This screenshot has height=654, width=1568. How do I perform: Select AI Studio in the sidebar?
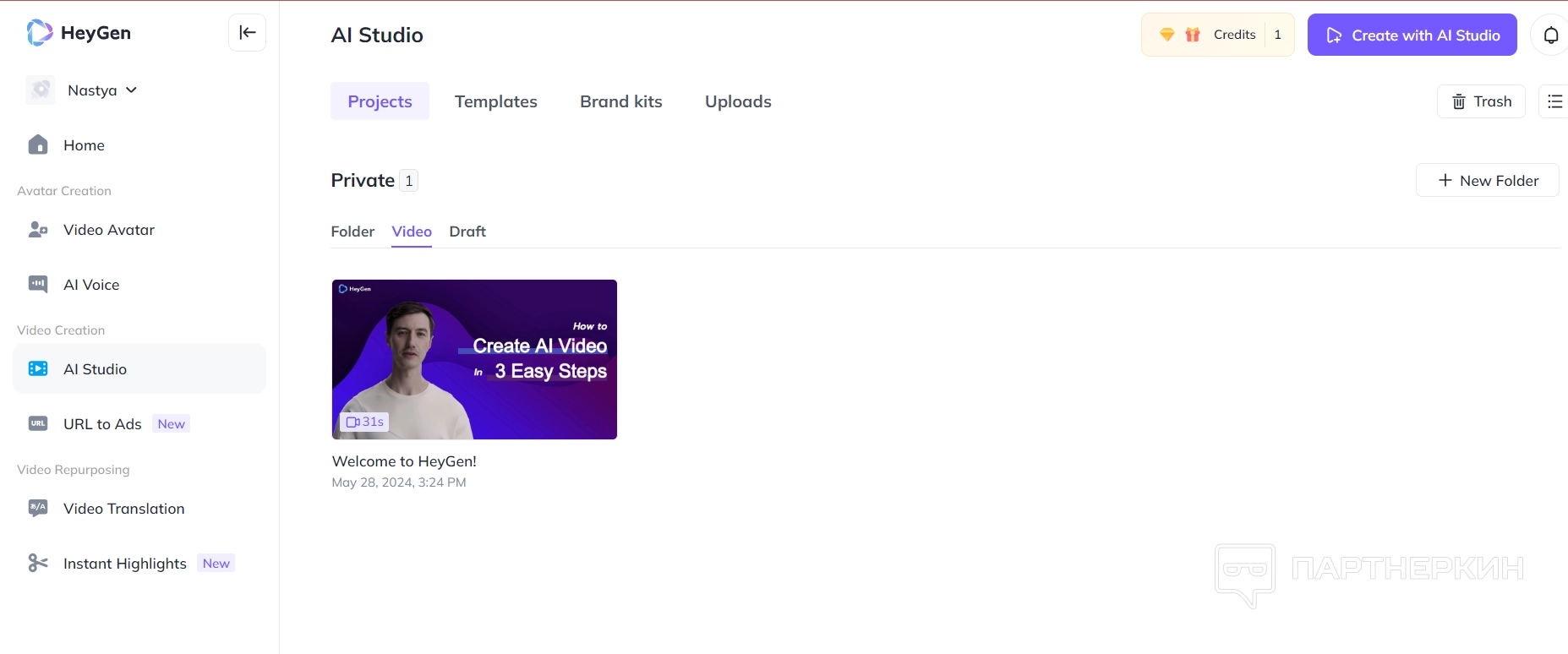139,369
